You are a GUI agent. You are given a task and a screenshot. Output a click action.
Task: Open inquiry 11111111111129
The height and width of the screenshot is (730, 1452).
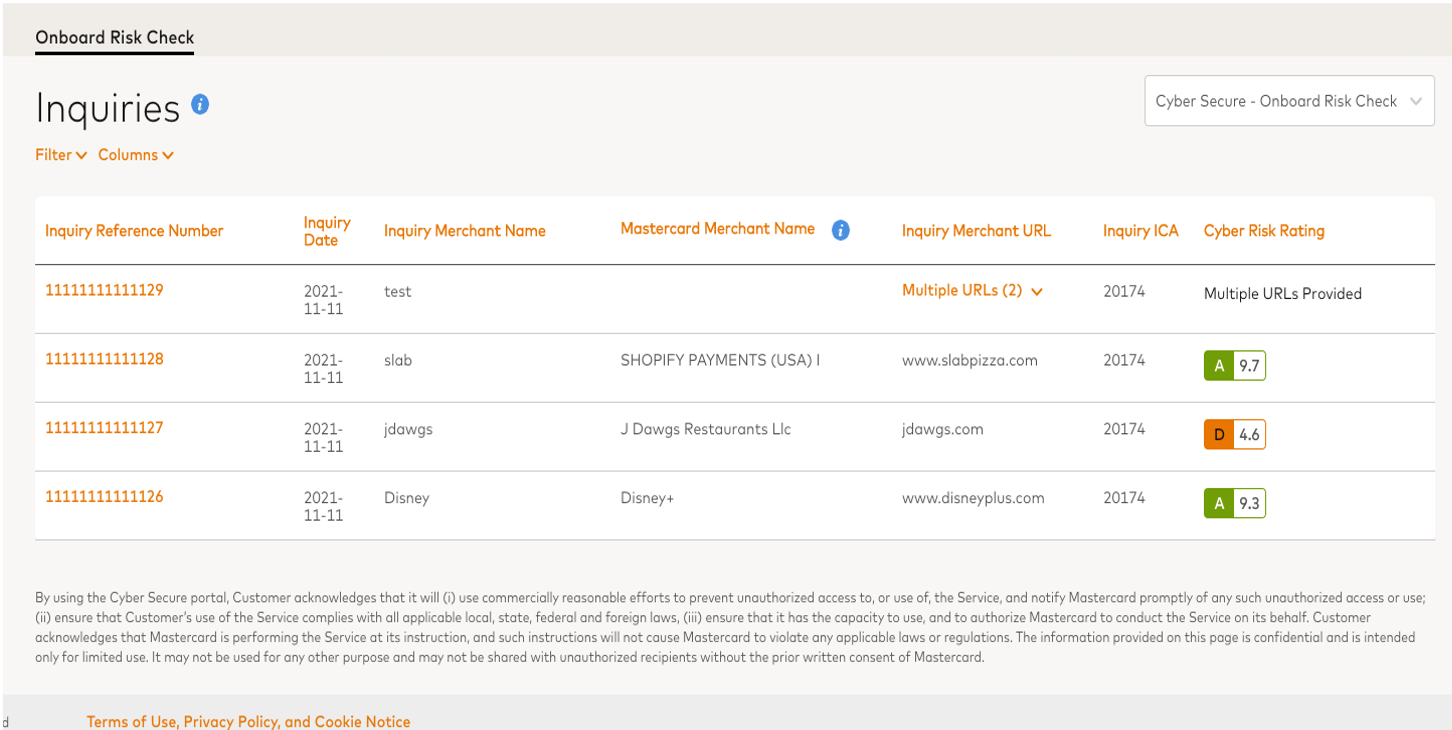104,290
